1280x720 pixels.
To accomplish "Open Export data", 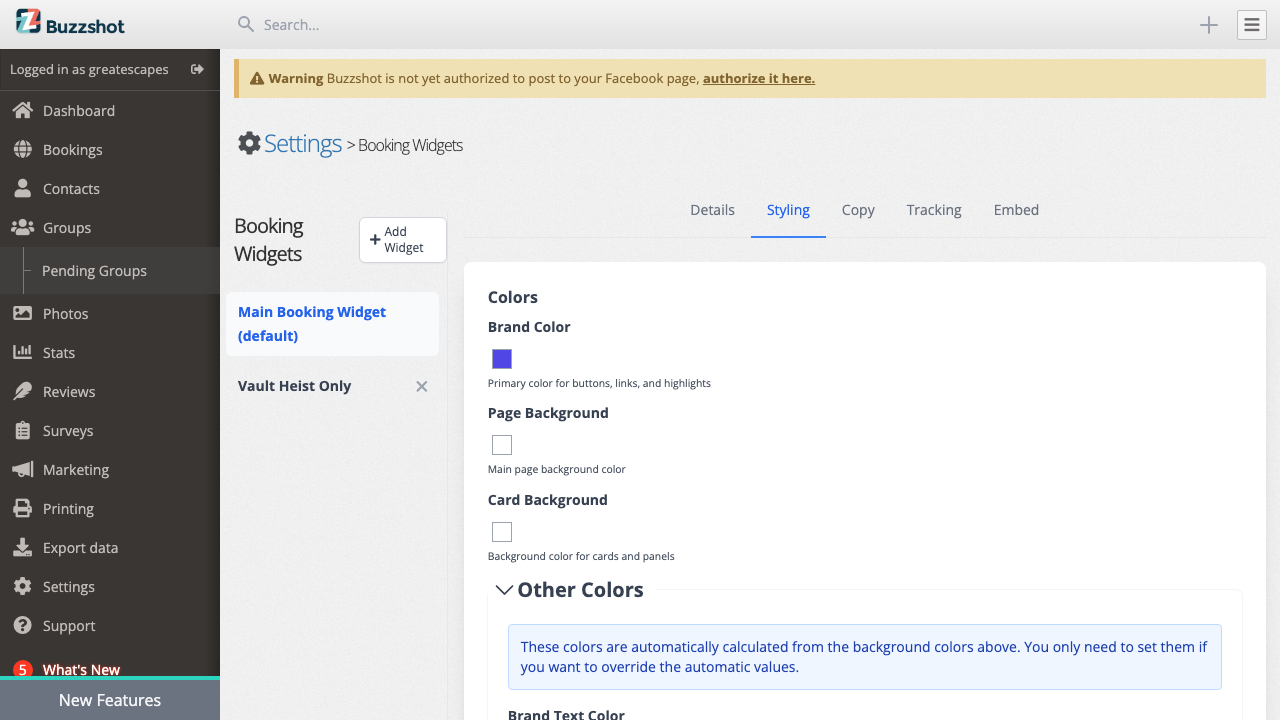I will pyautogui.click(x=80, y=547).
